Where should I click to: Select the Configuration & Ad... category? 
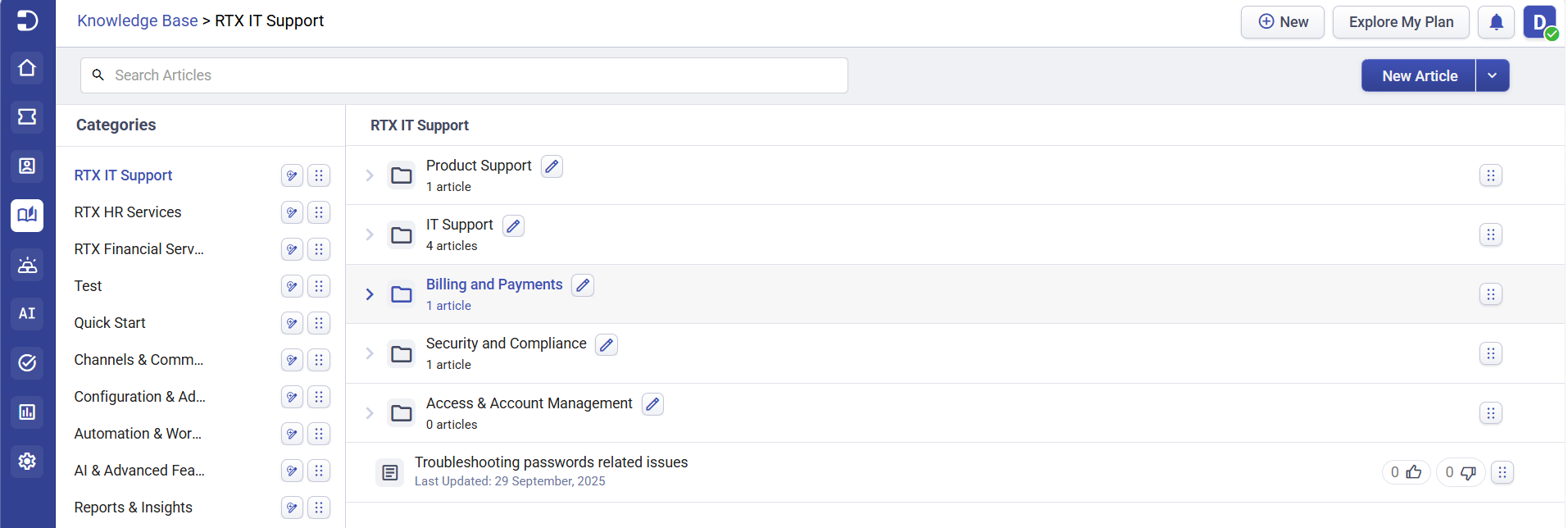[x=140, y=397]
